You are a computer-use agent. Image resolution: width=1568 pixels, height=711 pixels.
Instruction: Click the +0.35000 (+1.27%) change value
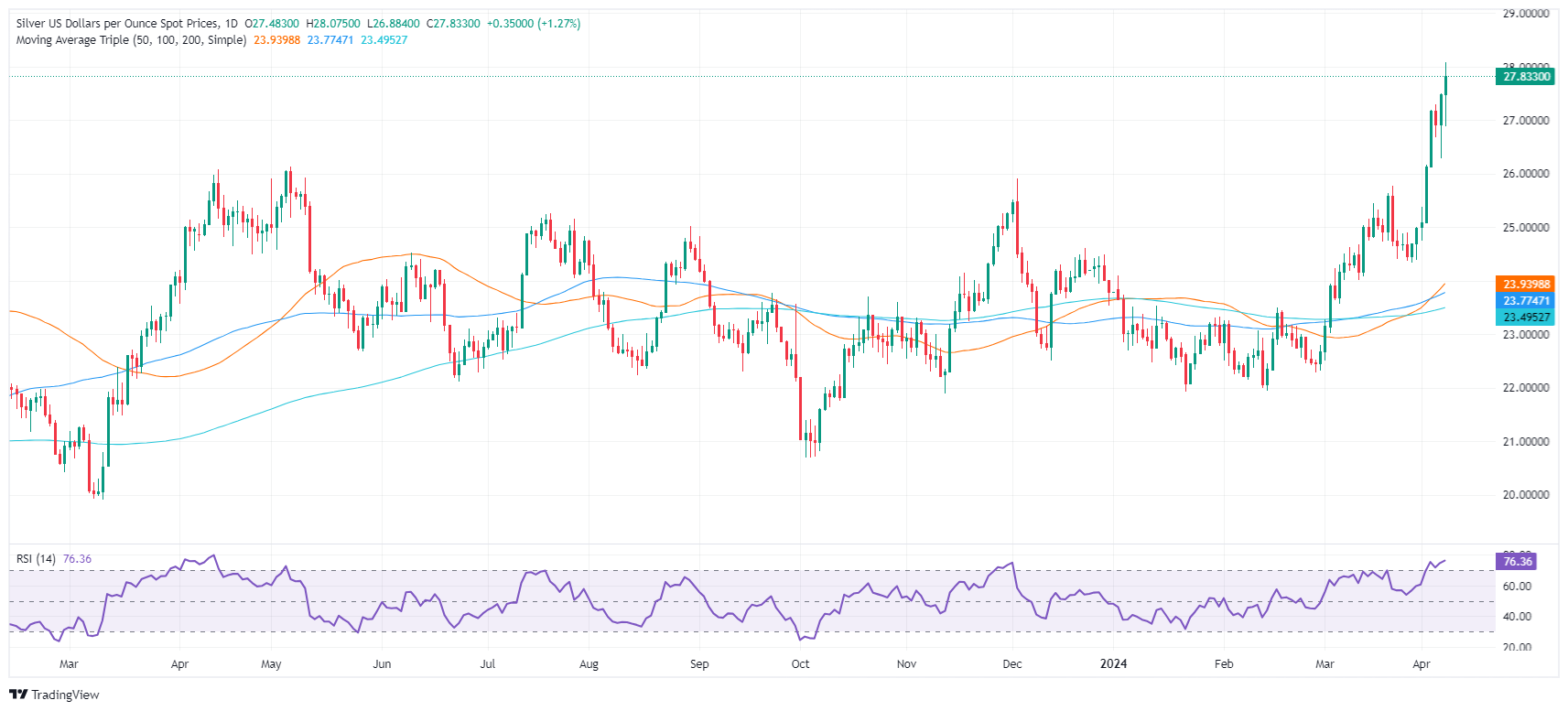pos(533,24)
